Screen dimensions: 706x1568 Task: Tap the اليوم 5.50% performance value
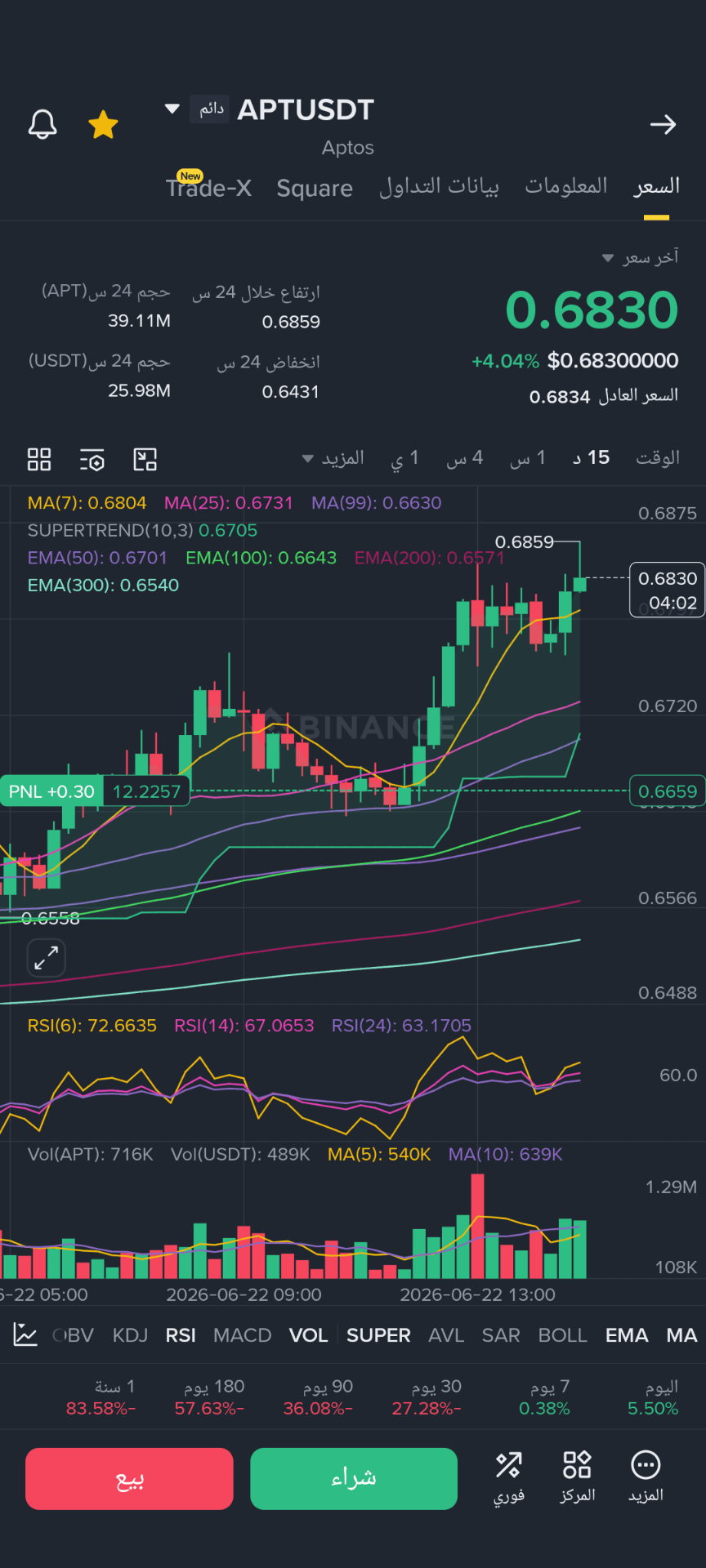pos(653,1397)
